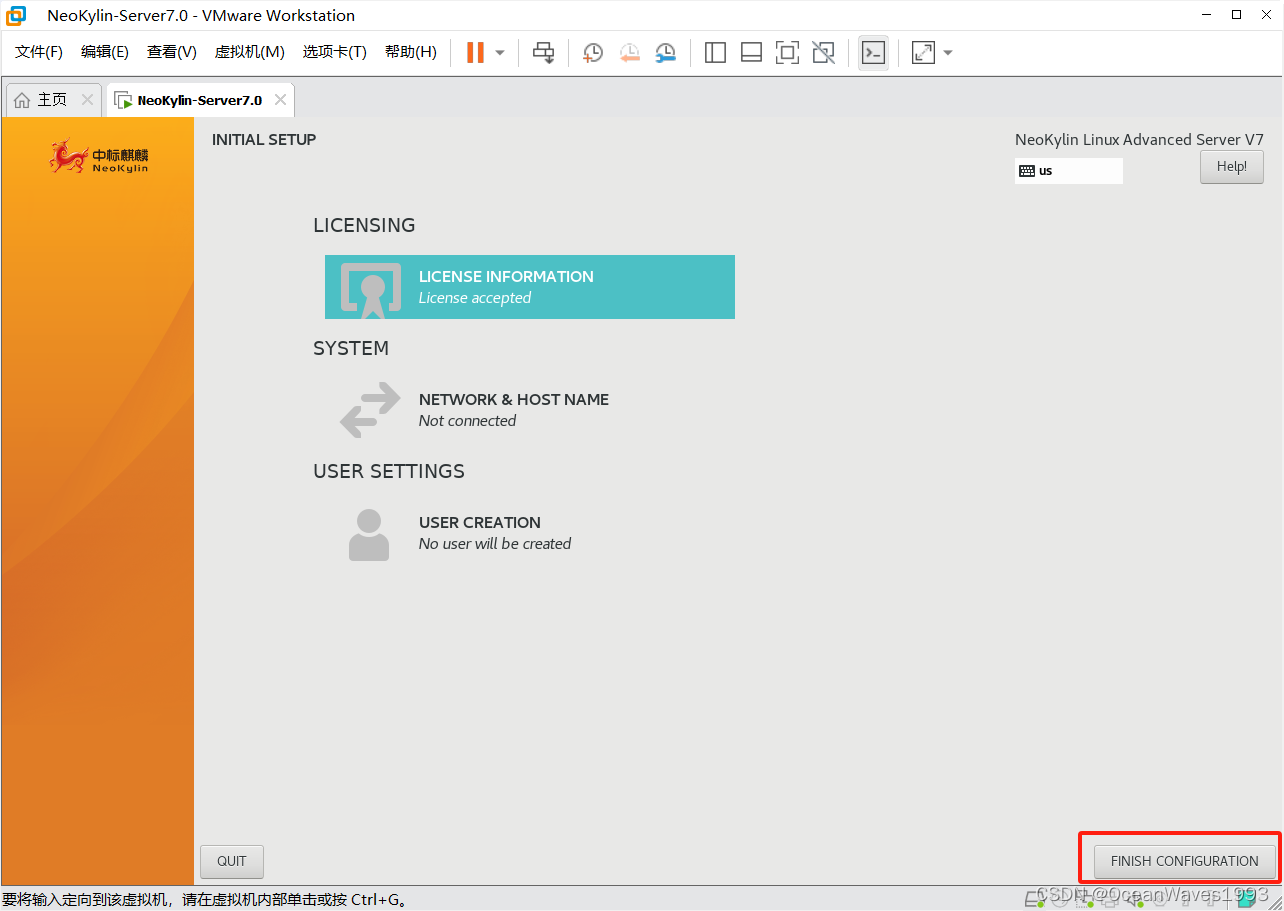Click the home icon on 主页 tab

pos(22,100)
